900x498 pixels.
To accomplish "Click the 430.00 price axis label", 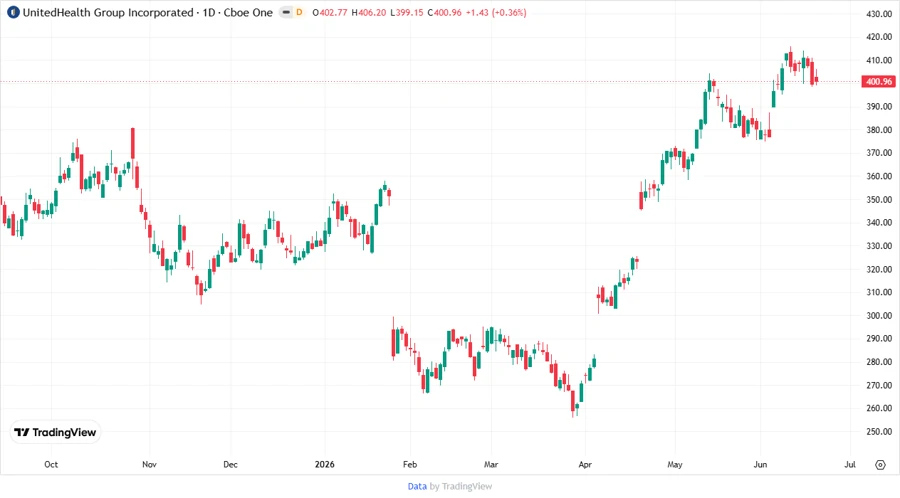I will click(879, 14).
